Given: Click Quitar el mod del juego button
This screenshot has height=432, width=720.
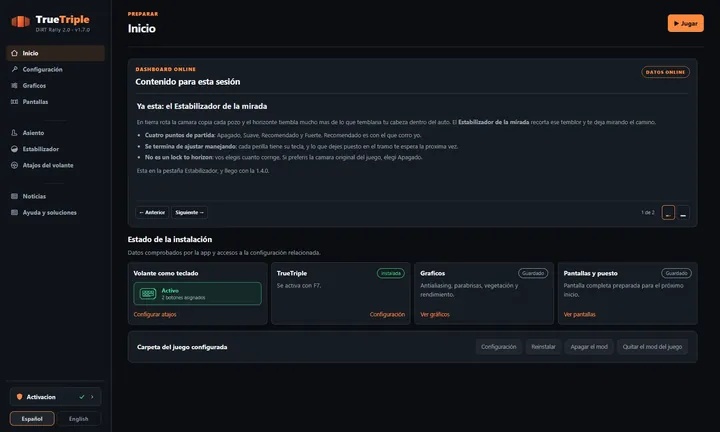Looking at the screenshot, I should point(652,347).
